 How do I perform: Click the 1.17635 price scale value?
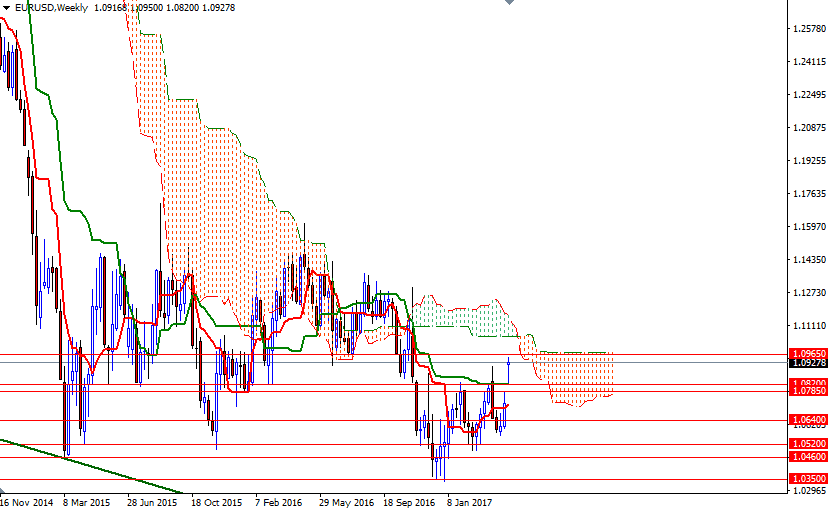tap(809, 194)
